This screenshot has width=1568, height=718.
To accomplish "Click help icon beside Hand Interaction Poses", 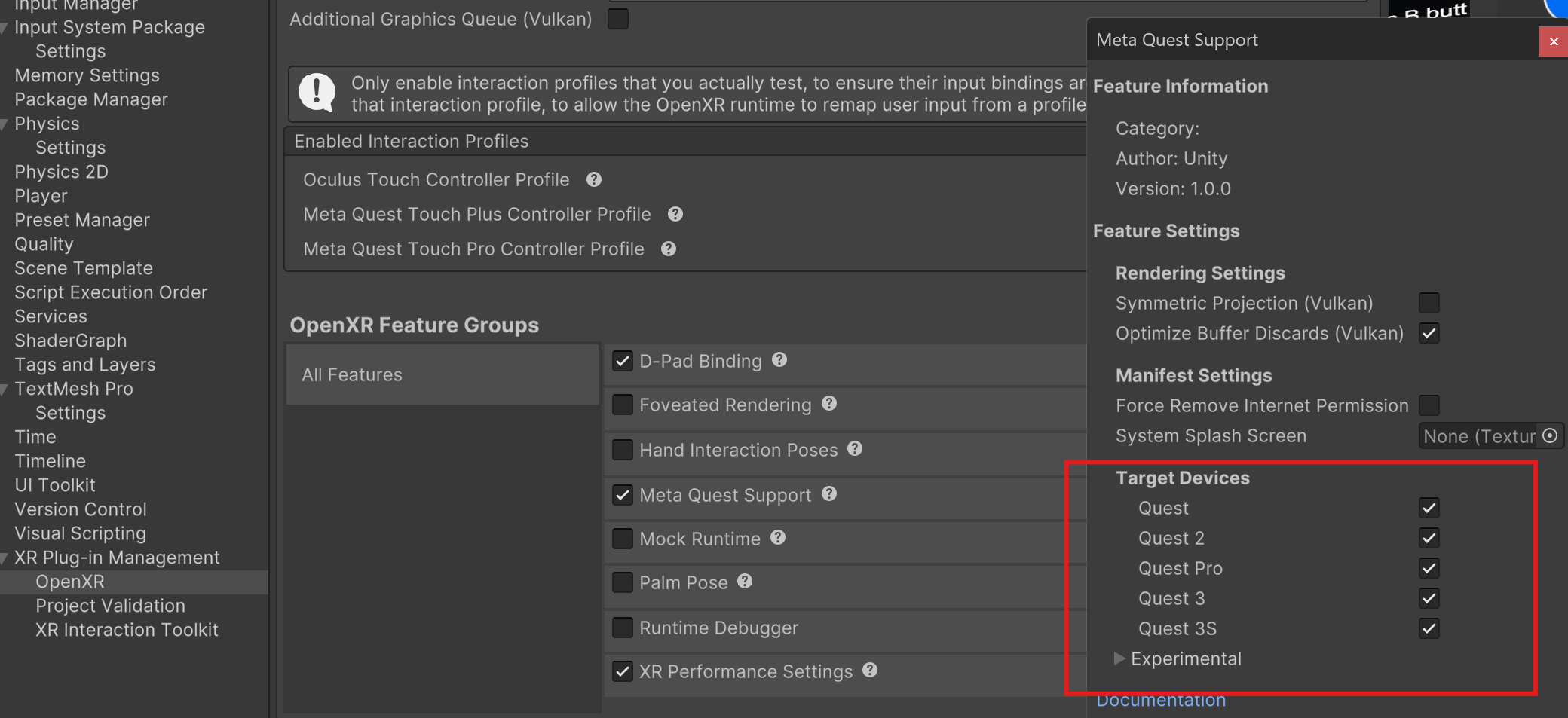I will tap(855, 449).
